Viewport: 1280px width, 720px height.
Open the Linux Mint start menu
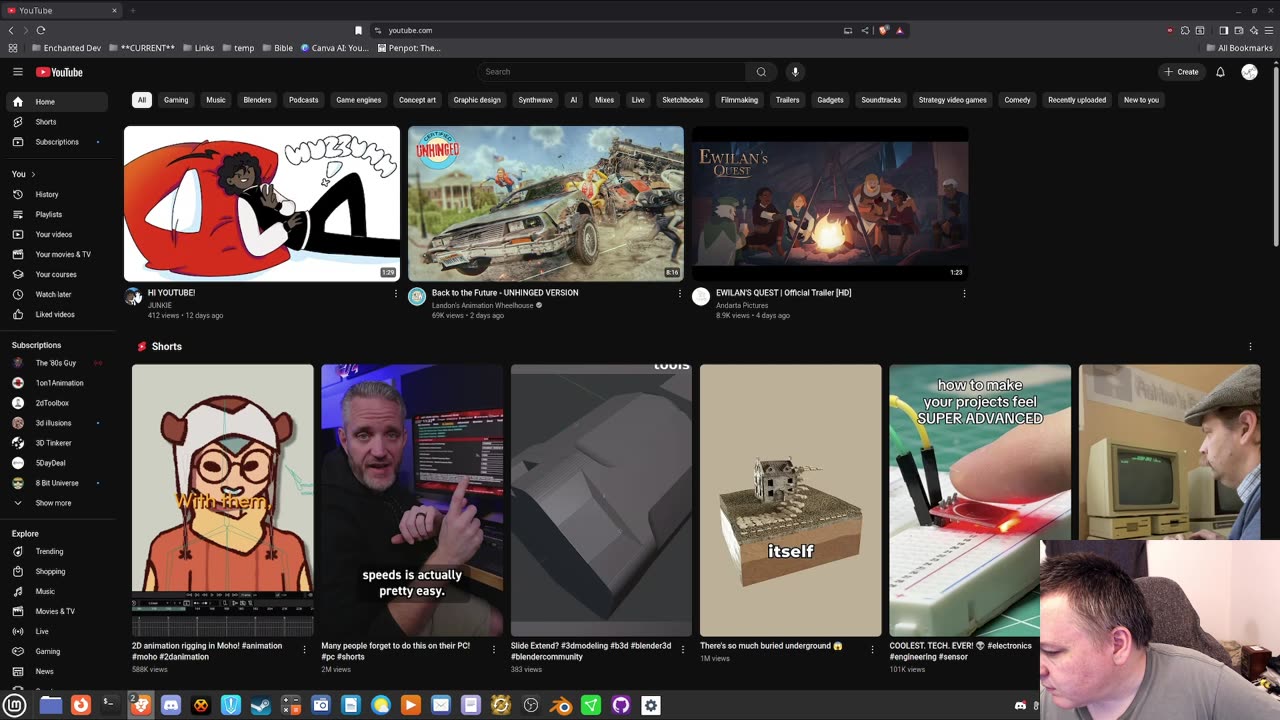coord(15,705)
